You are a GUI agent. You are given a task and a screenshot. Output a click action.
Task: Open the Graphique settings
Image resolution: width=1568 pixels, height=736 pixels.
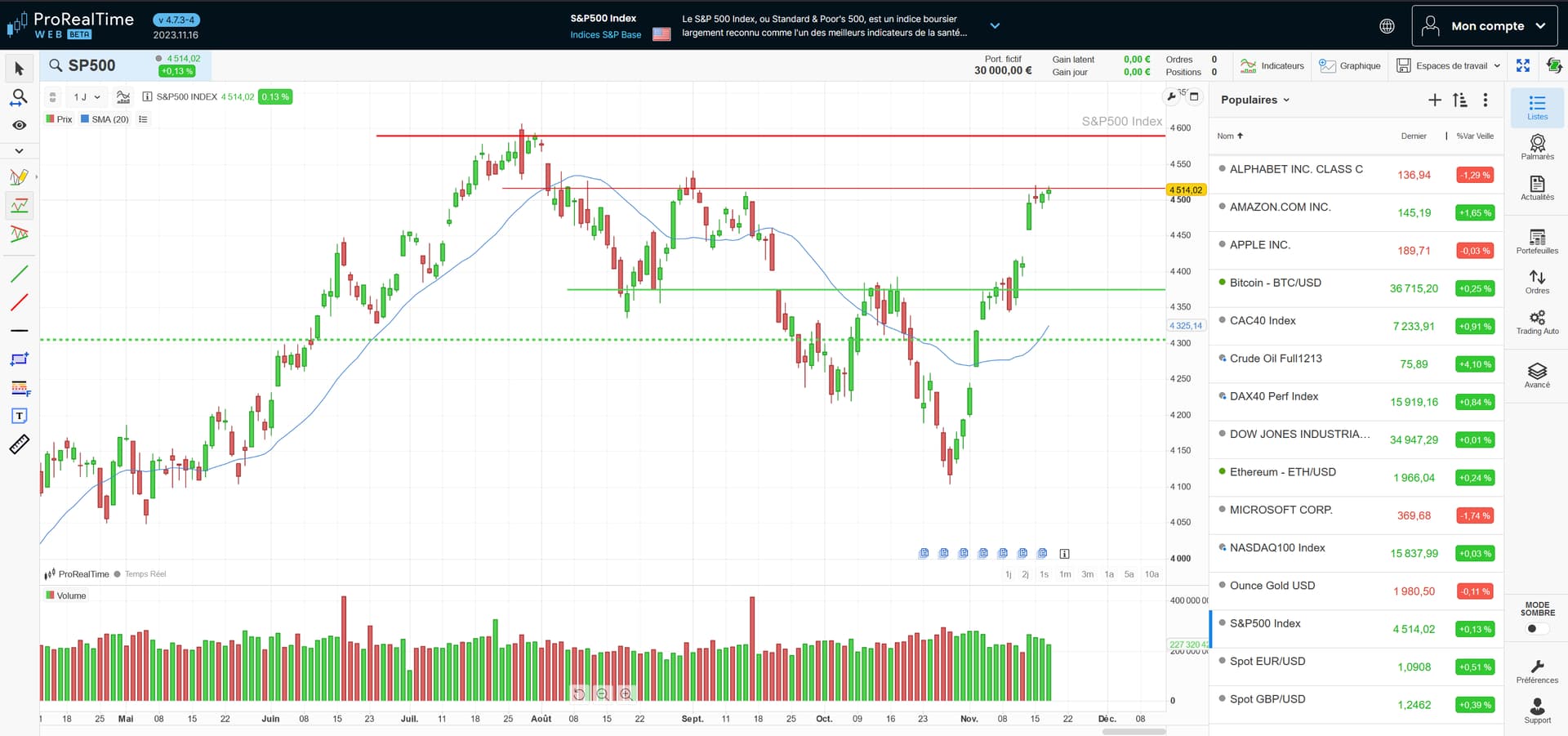tap(1350, 66)
